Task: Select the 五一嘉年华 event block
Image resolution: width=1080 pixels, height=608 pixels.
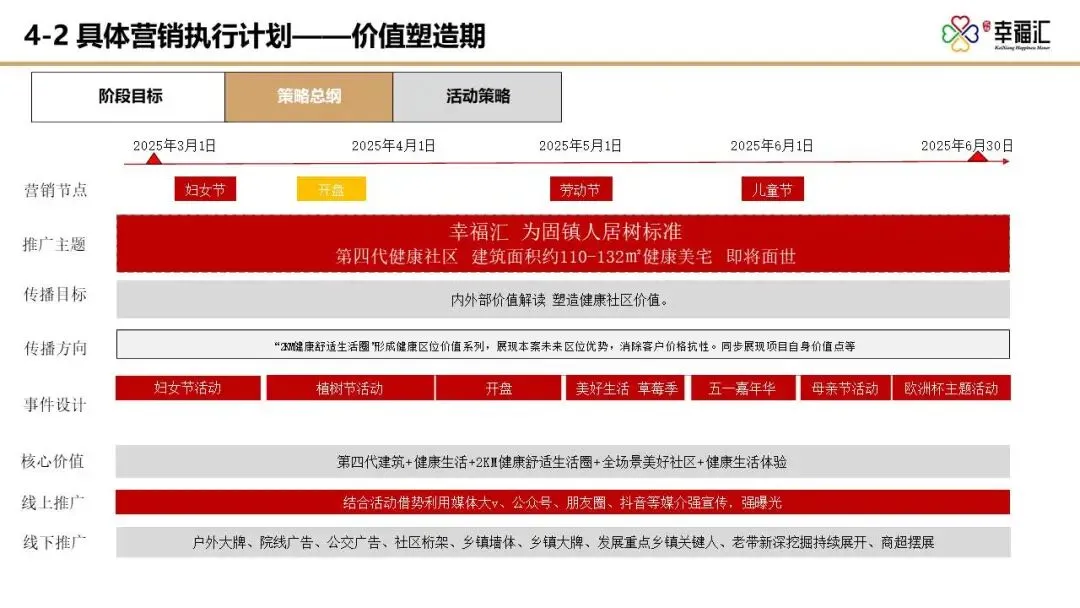Action: tap(741, 388)
